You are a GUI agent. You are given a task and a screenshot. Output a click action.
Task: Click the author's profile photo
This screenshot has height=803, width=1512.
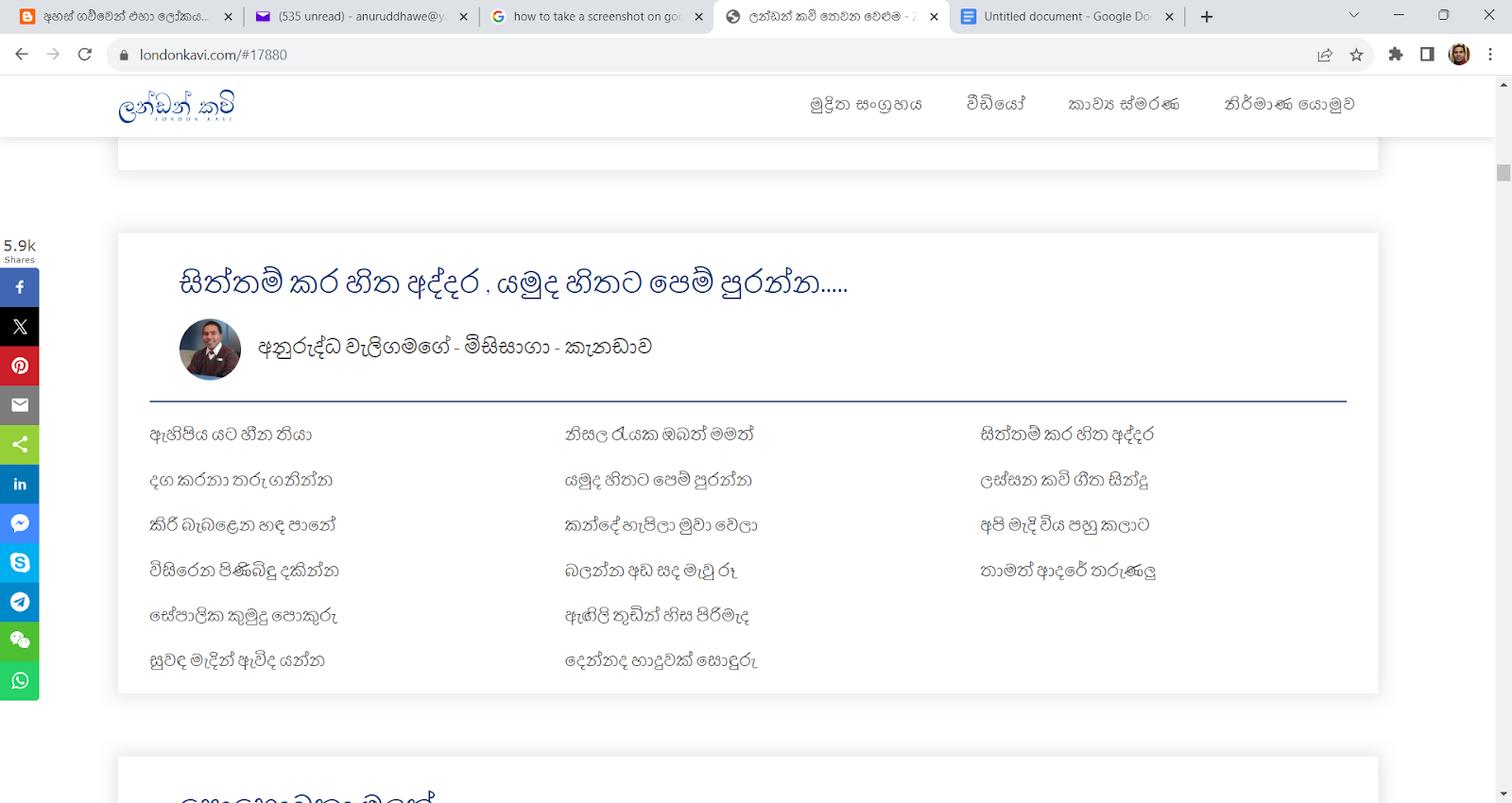[210, 349]
